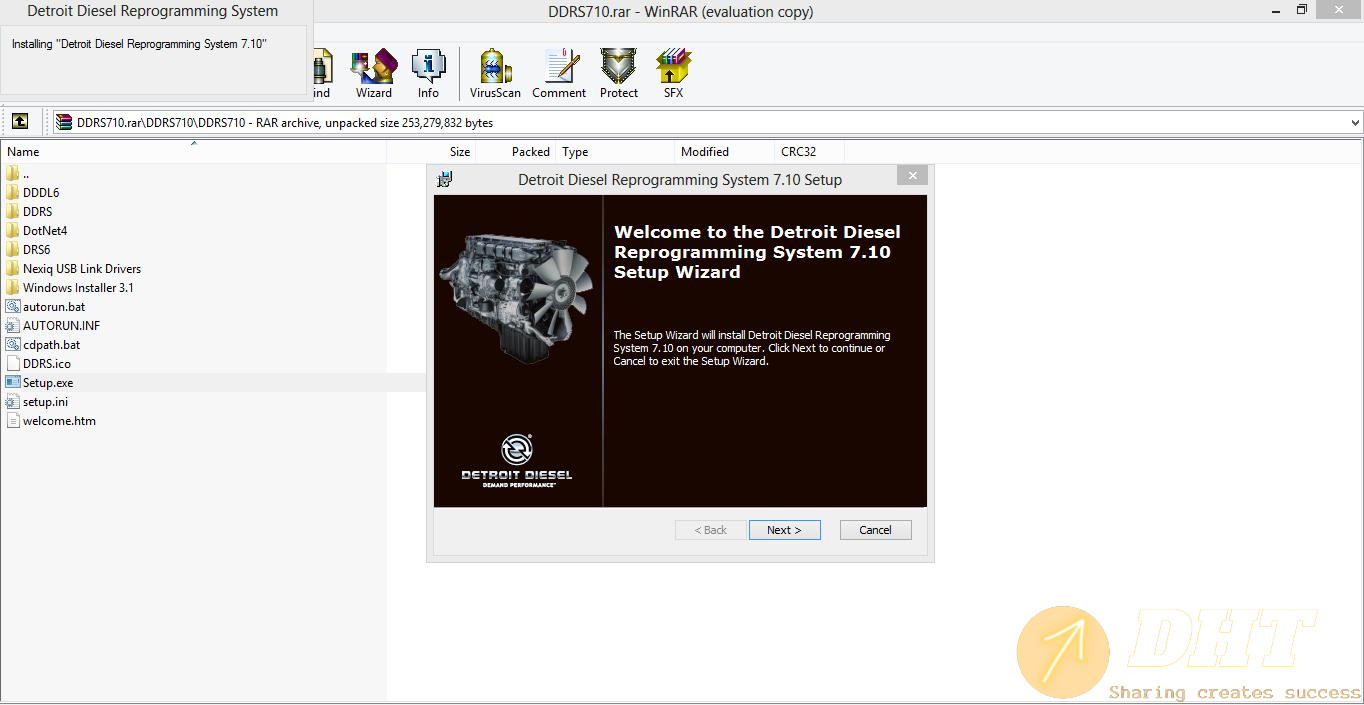
Task: Go up one folder level button
Action: [x=20, y=122]
